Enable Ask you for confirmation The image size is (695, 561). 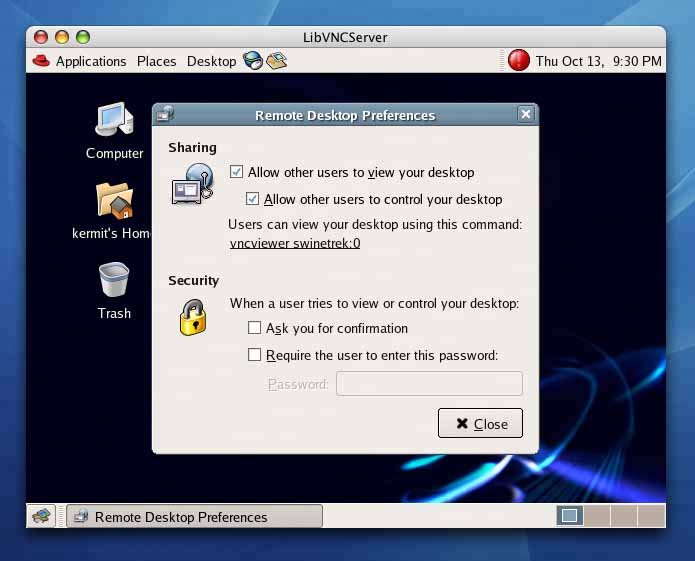click(x=254, y=328)
